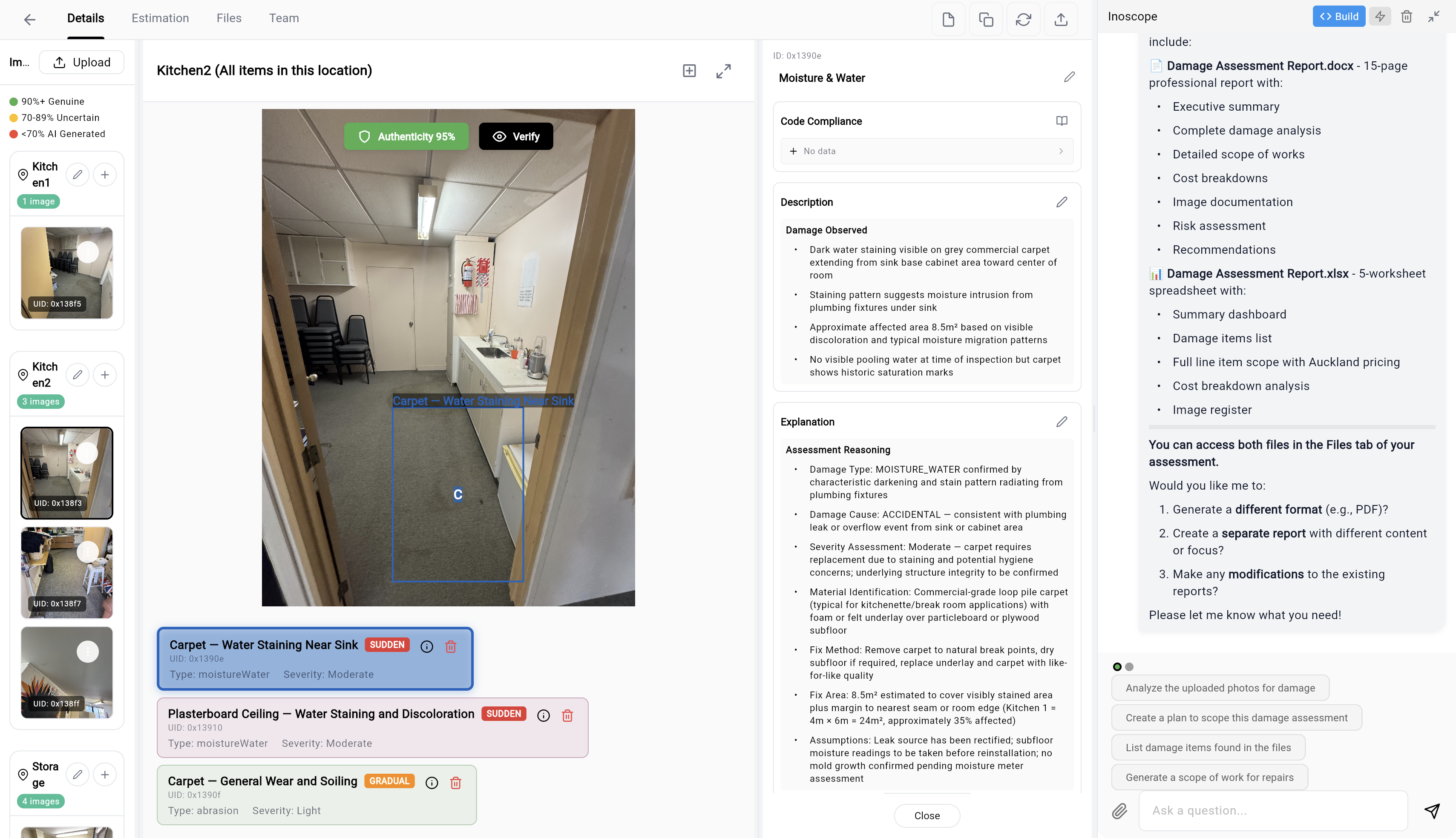Delete the Carpet Water Staining damage item
The width and height of the screenshot is (1456, 838).
coord(450,646)
